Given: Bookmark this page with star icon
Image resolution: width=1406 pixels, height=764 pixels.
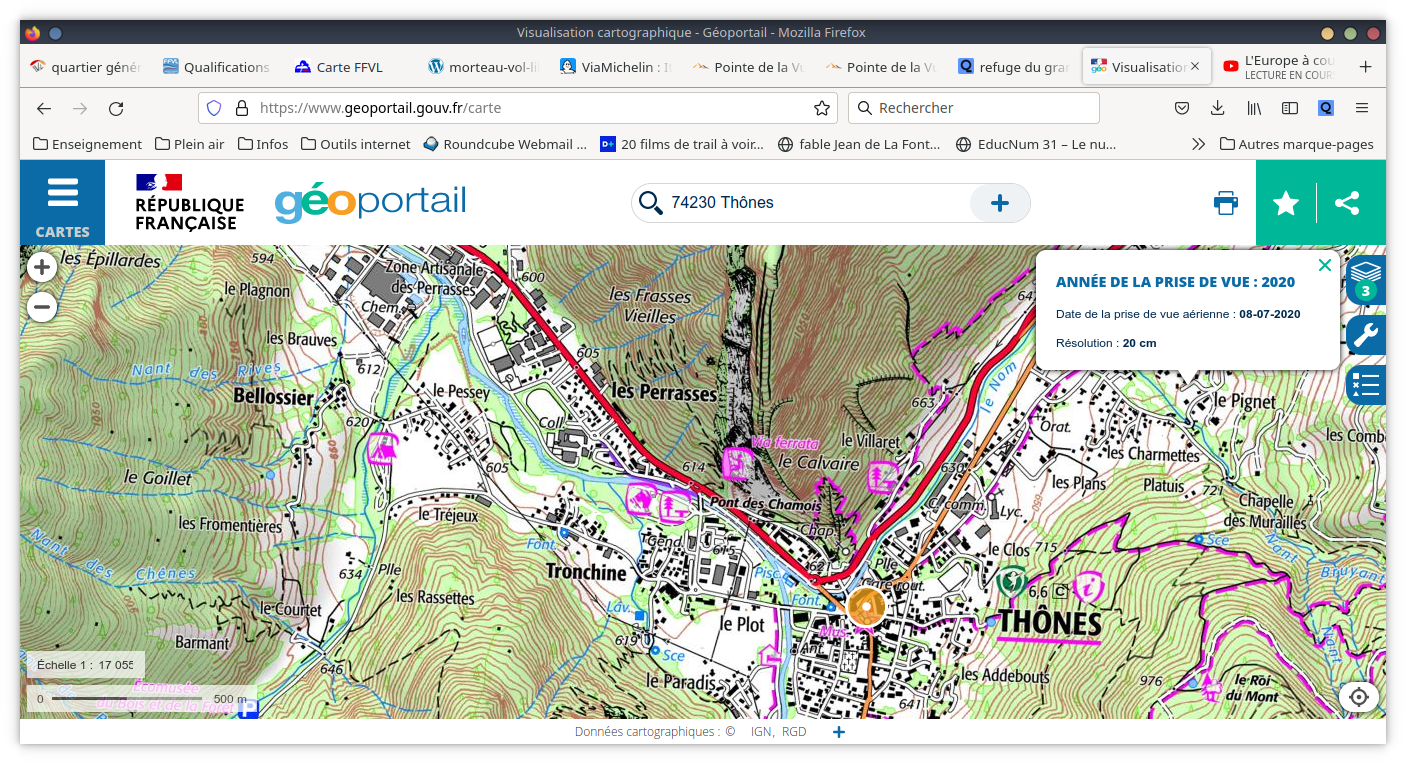Looking at the screenshot, I should [x=822, y=108].
